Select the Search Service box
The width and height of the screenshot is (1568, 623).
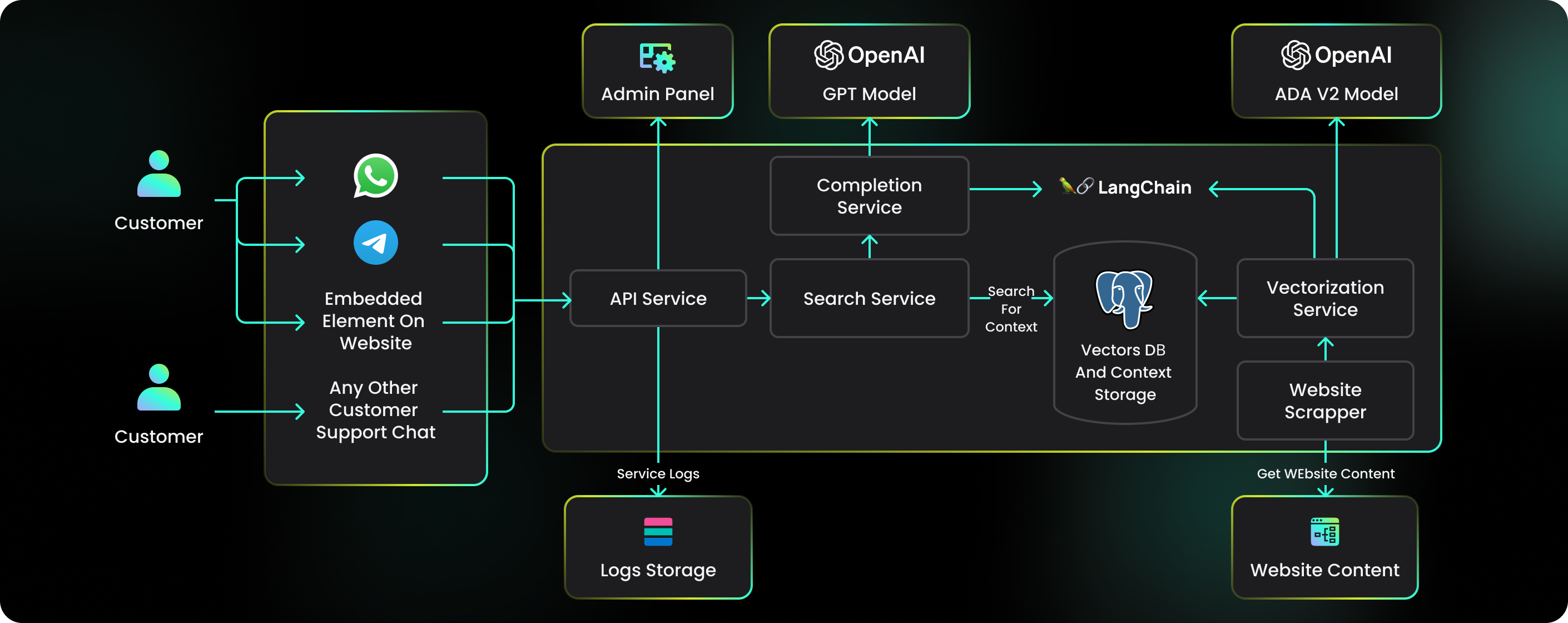[869, 298]
